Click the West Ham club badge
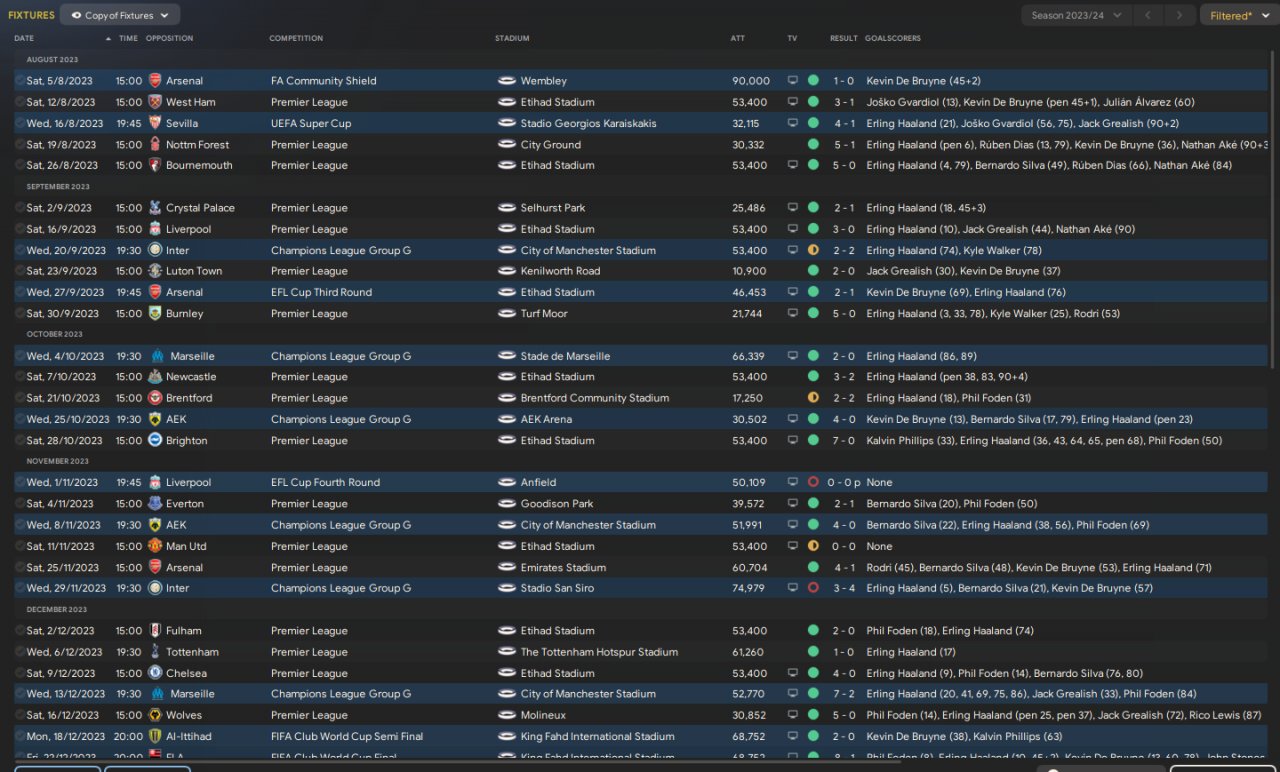The height and width of the screenshot is (772, 1280). tap(155, 102)
